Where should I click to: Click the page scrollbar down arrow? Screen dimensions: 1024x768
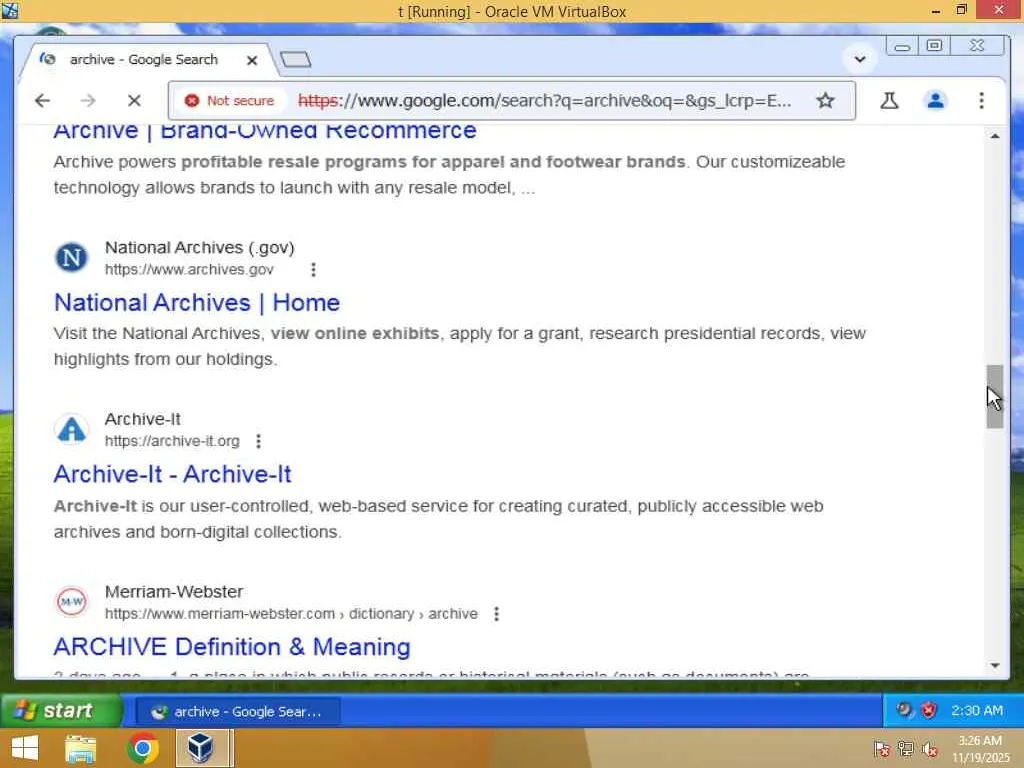click(x=995, y=665)
